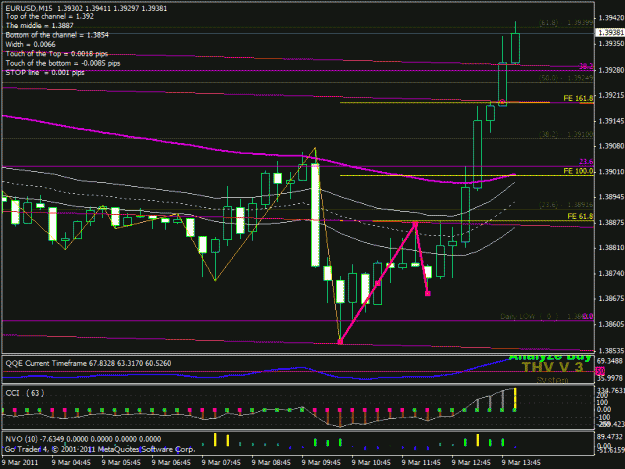Select the '9 Mar 09:45' time label
625x469 pixels.
321,463
